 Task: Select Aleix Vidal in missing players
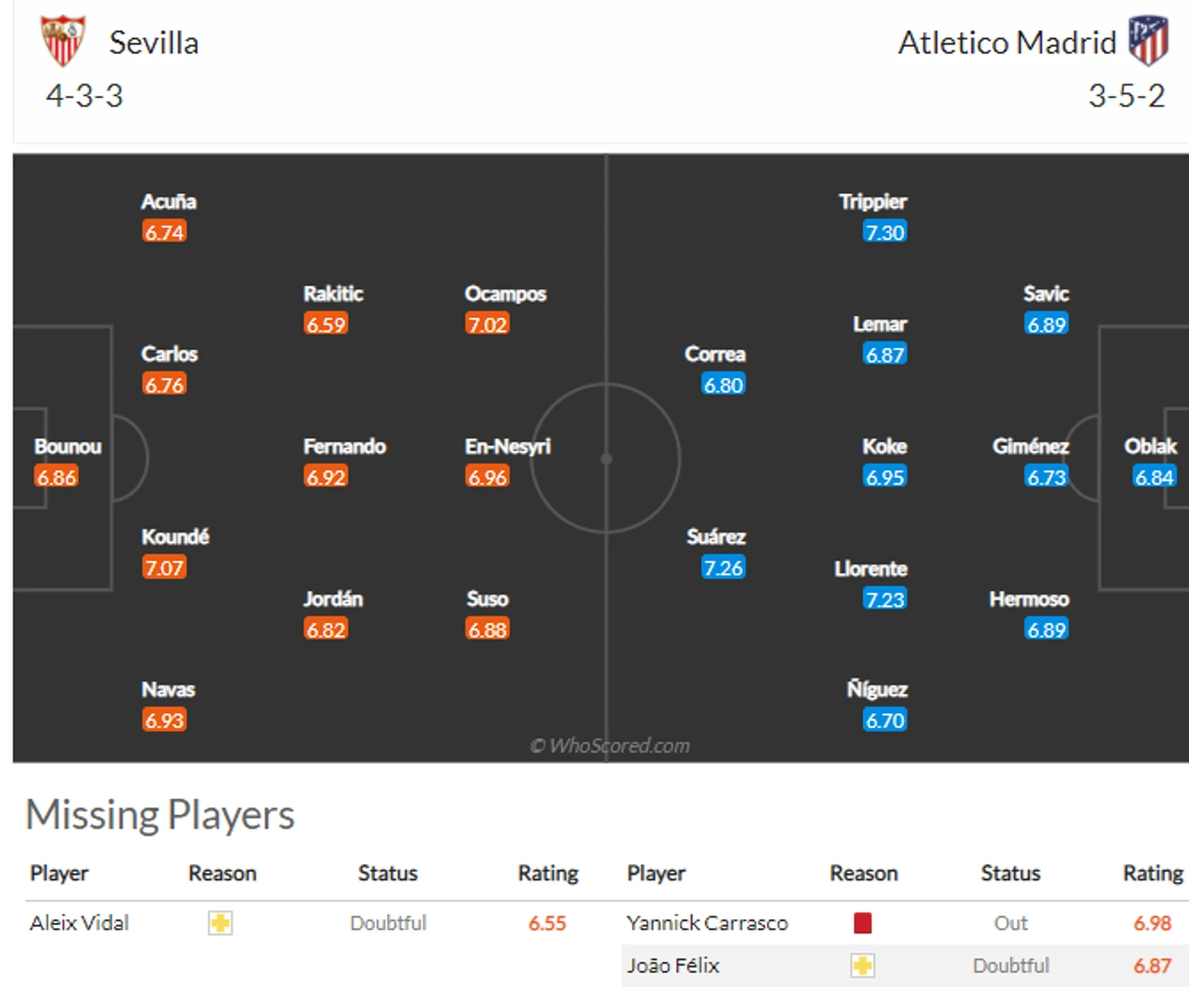[79, 923]
